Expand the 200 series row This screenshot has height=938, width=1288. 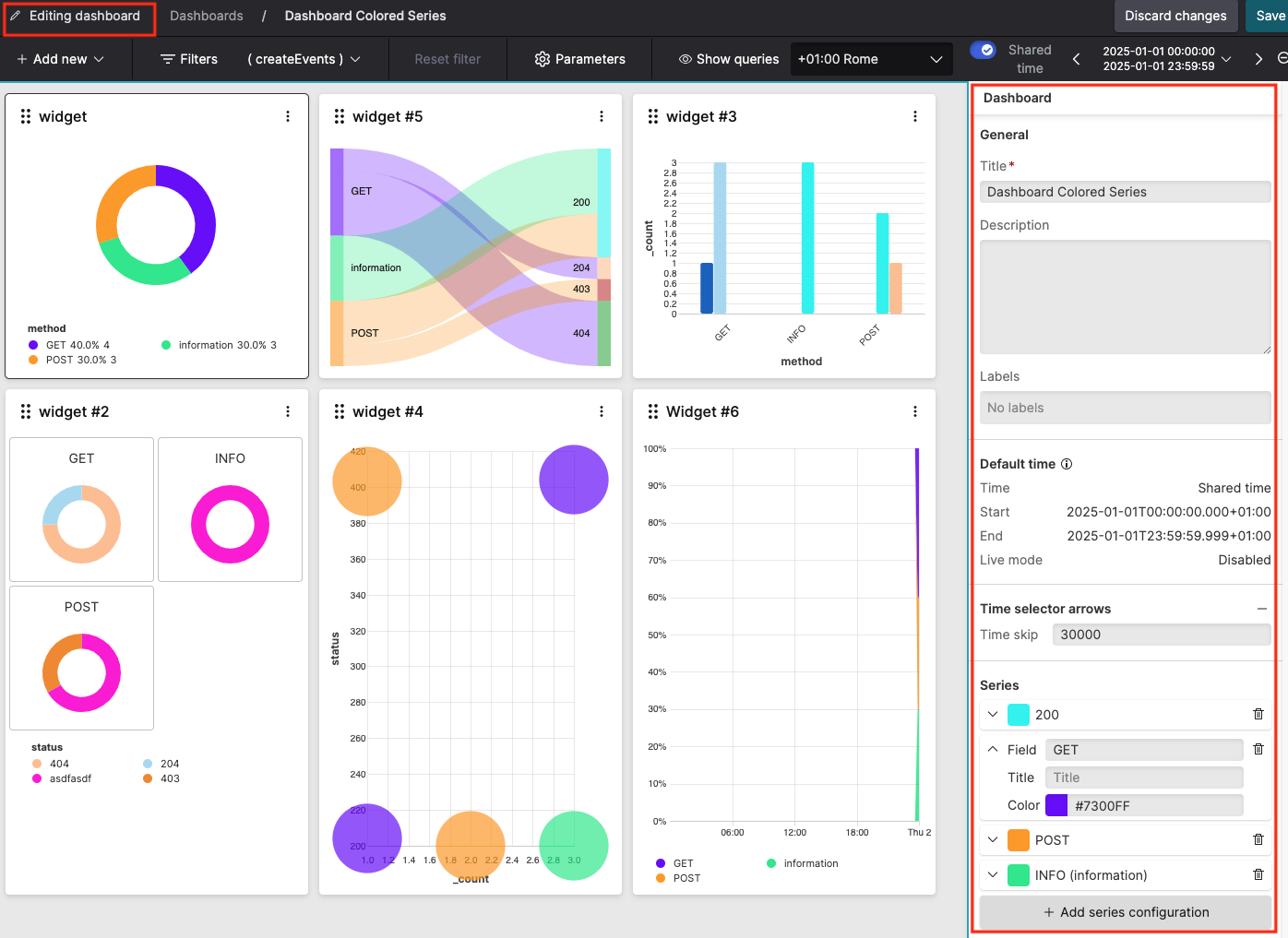click(993, 714)
